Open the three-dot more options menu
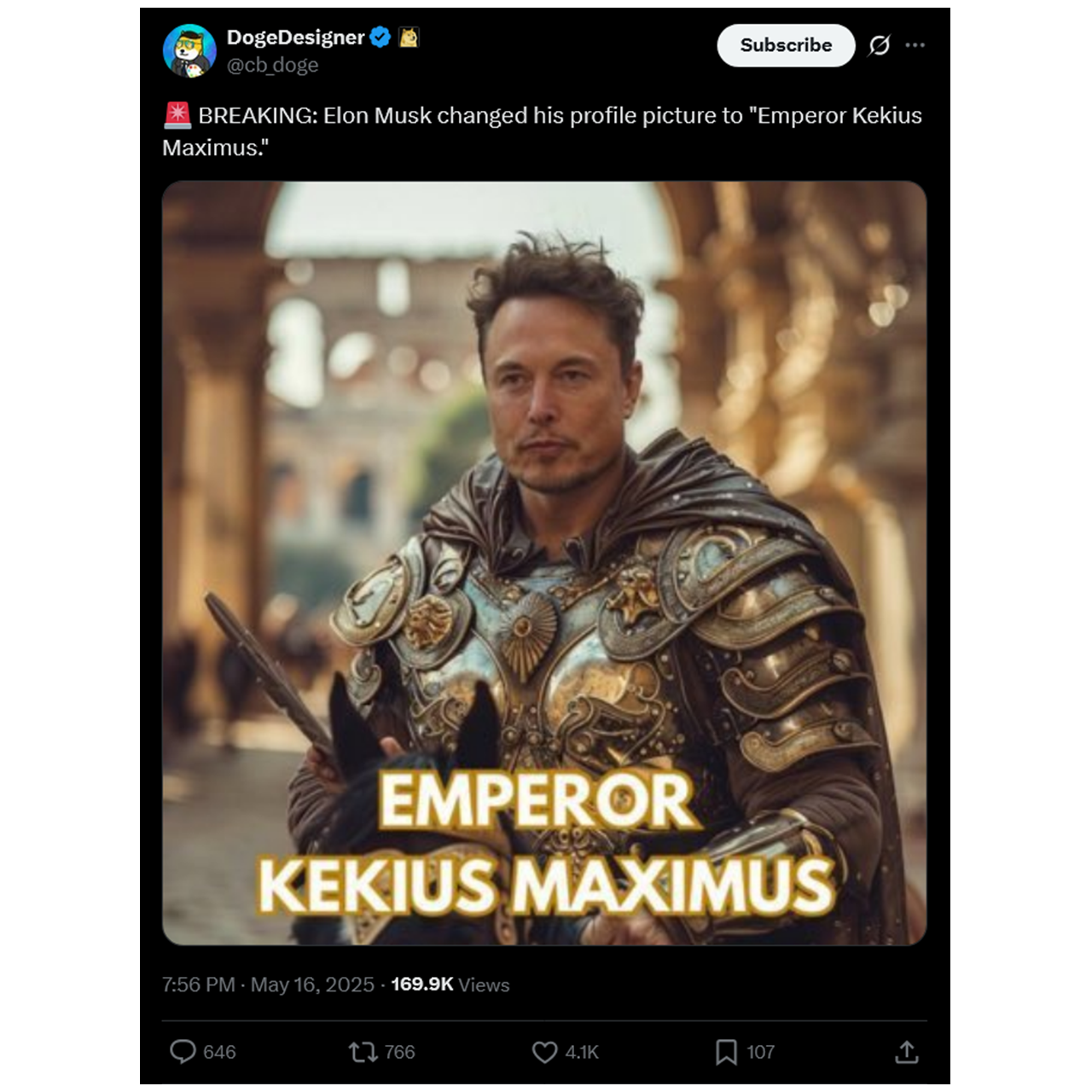 click(915, 45)
